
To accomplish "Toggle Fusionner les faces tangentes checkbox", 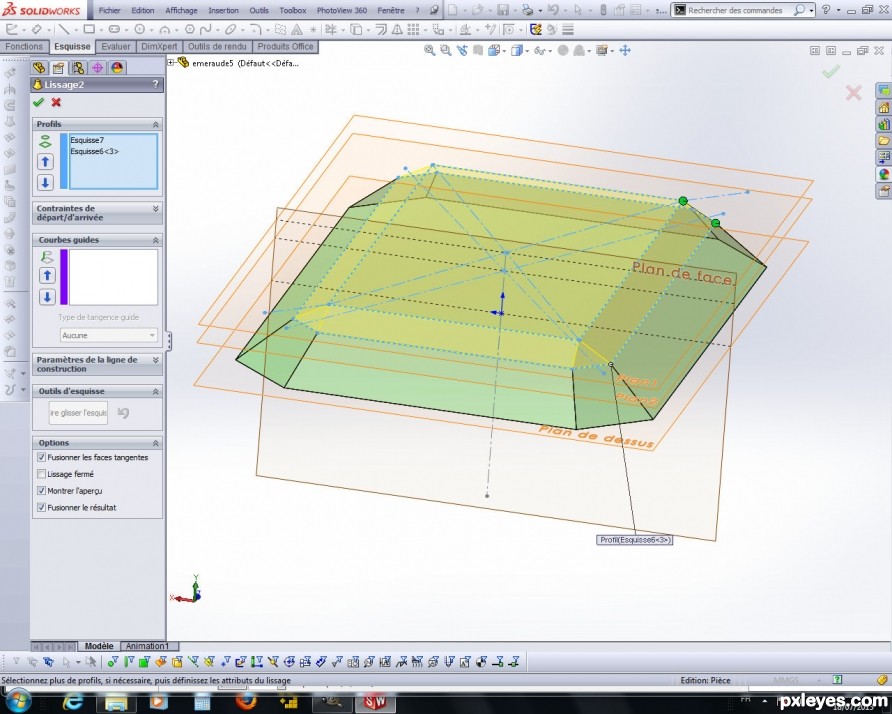I will [x=41, y=457].
